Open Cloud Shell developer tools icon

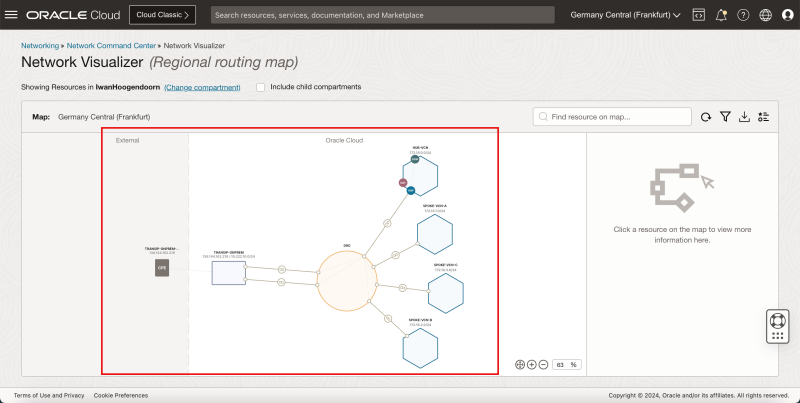point(698,15)
